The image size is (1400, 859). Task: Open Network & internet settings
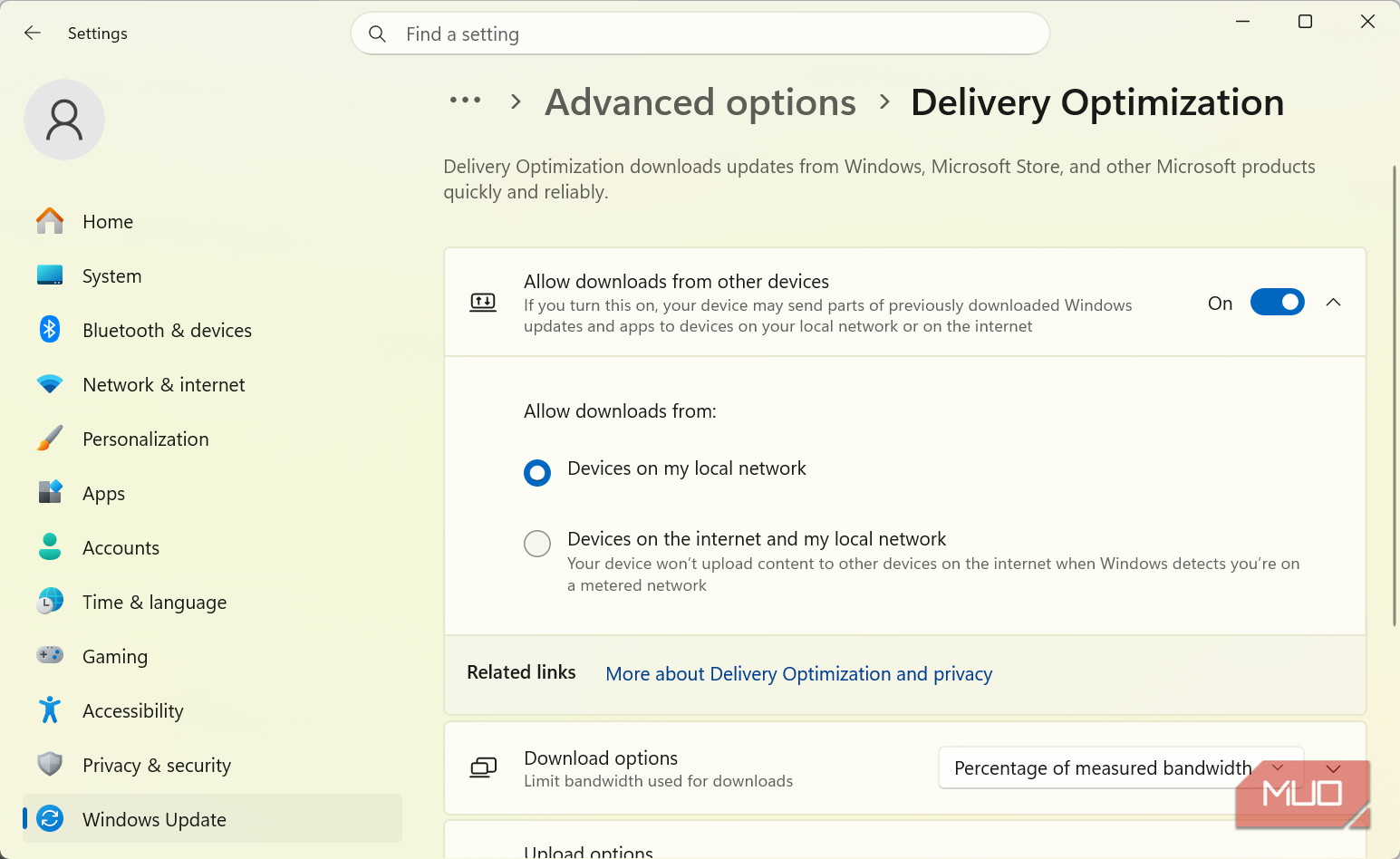(213, 384)
